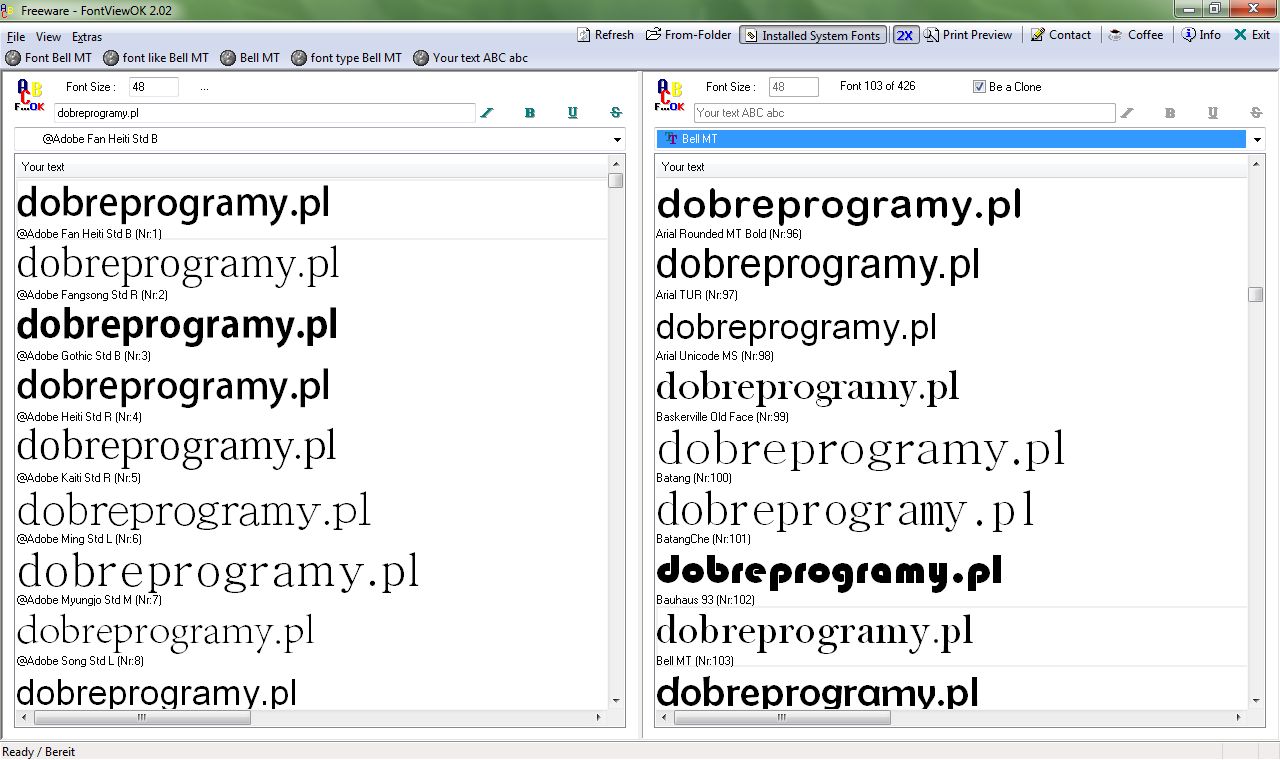Open the View menu
This screenshot has width=1280, height=760.
(x=48, y=37)
